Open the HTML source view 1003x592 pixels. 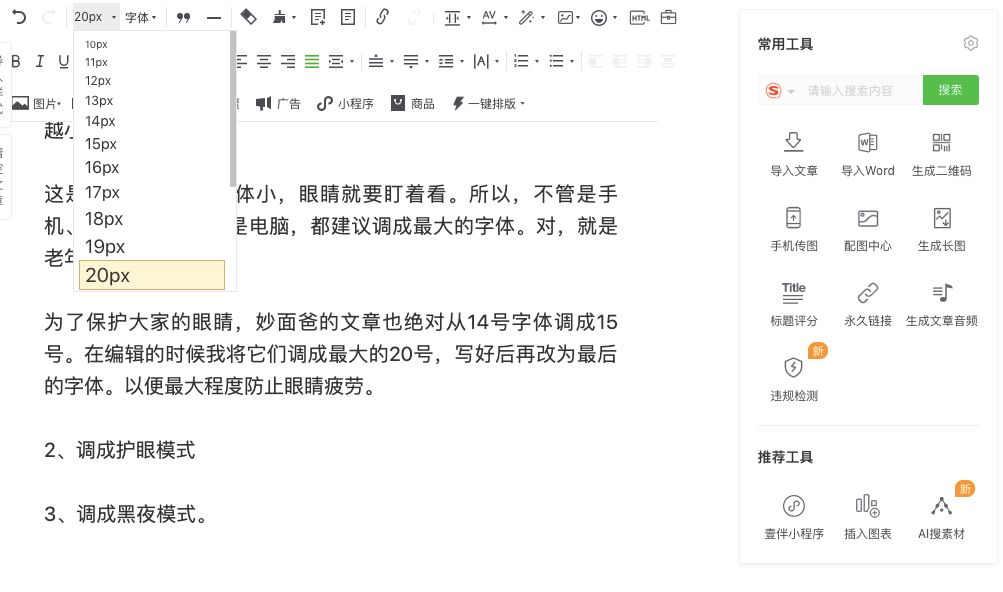(639, 17)
